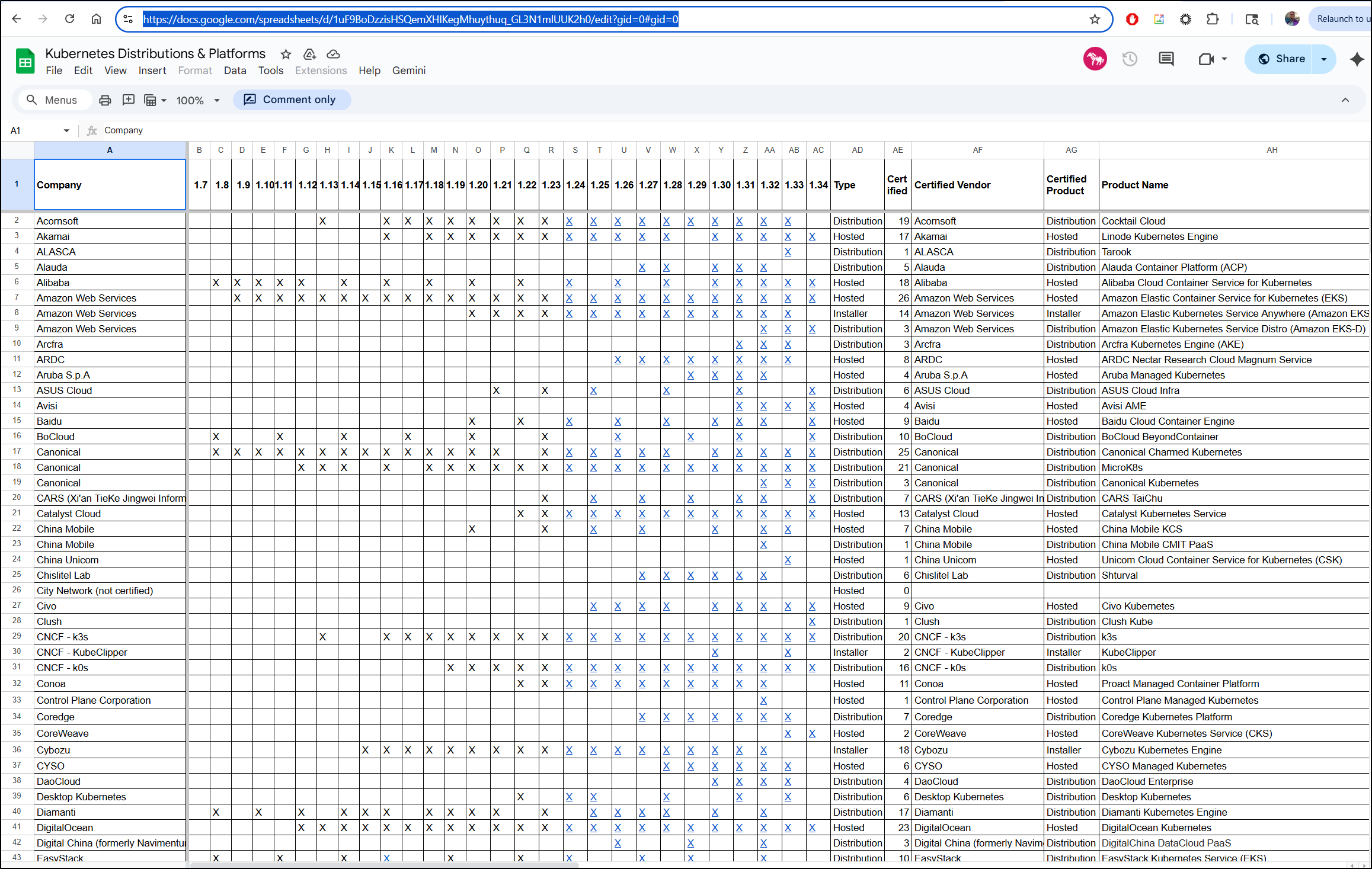Image resolution: width=1372 pixels, height=869 pixels.
Task: Bookmark this page with star icon
Action: click(1094, 19)
